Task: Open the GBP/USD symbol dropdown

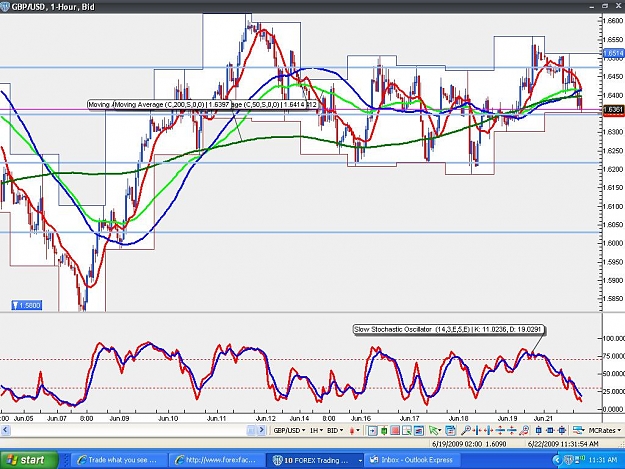Action: tap(289, 430)
